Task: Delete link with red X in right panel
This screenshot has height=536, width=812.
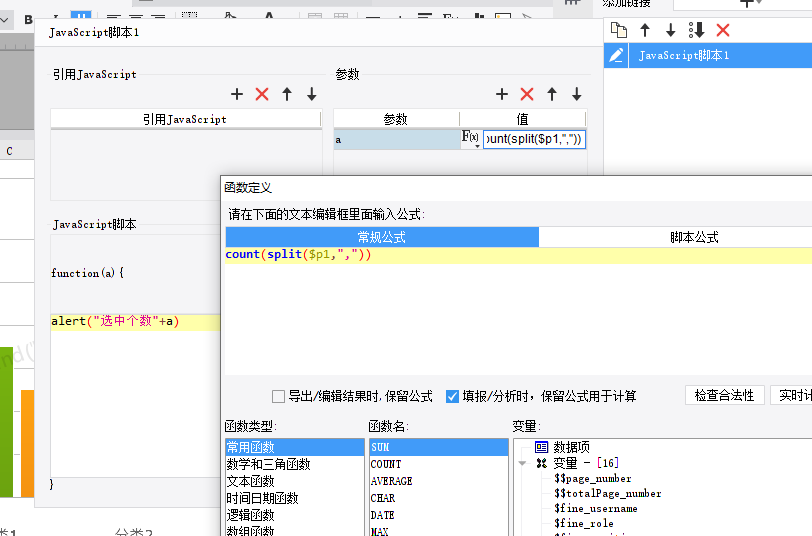Action: click(x=723, y=30)
